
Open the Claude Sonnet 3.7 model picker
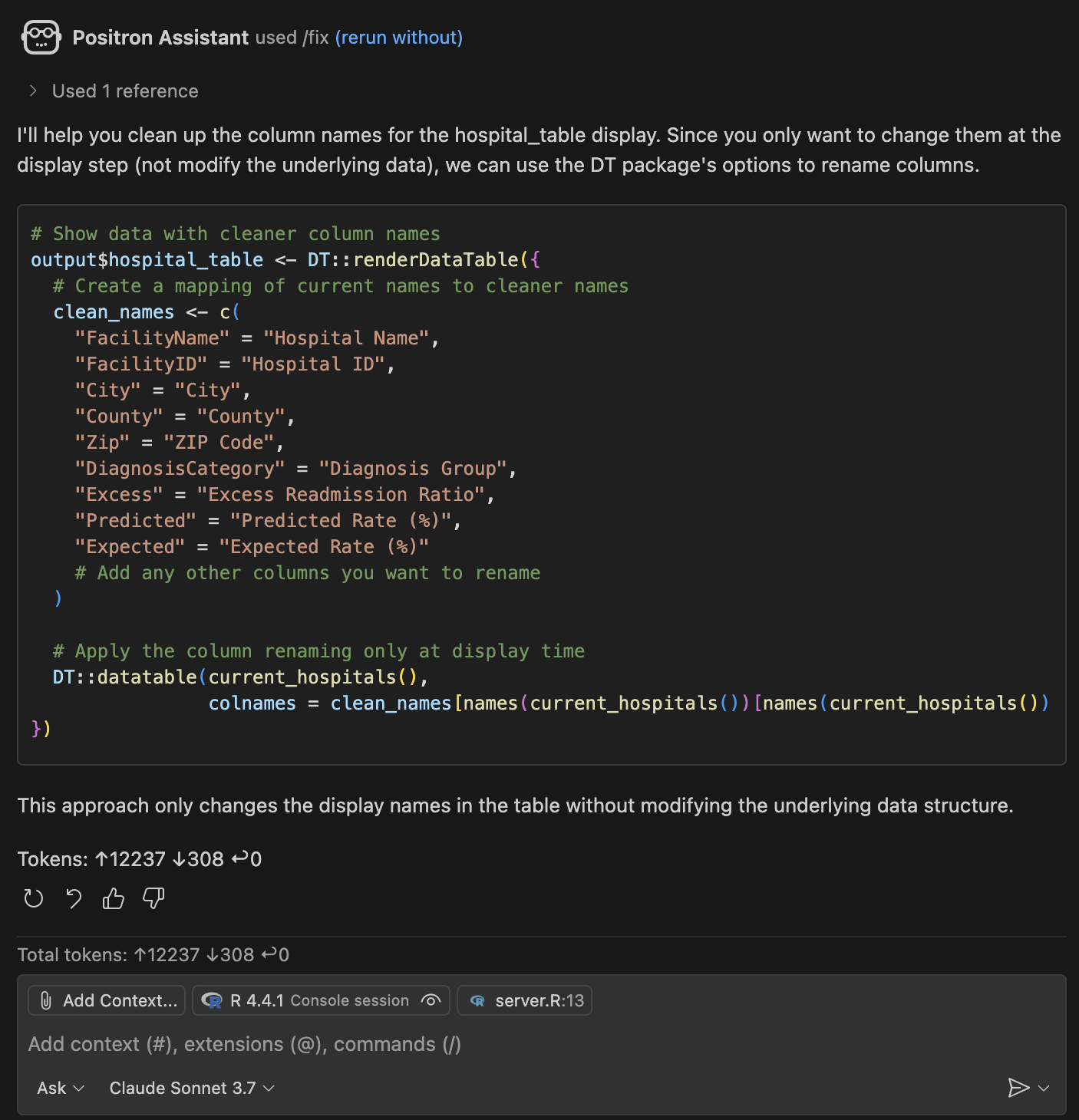point(192,1088)
